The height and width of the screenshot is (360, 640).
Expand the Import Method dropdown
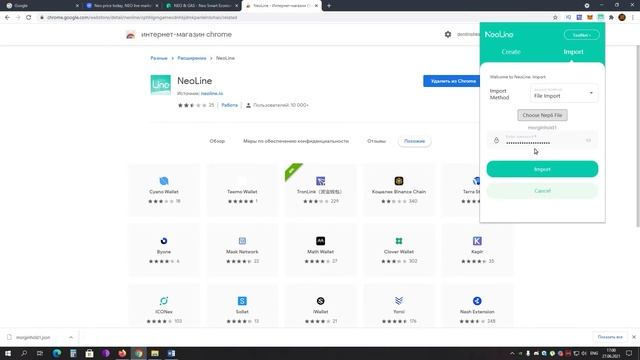564,93
